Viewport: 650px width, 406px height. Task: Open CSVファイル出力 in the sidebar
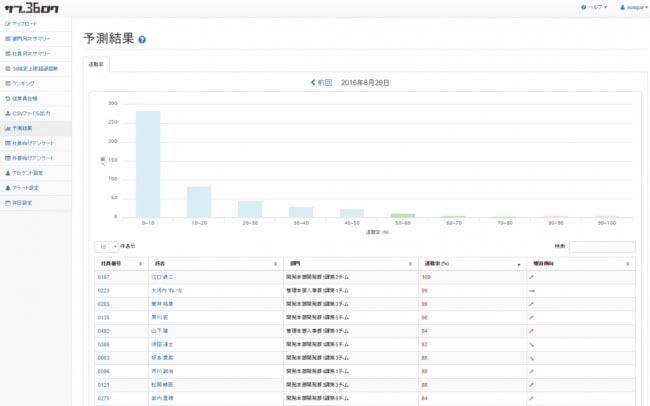(34, 113)
